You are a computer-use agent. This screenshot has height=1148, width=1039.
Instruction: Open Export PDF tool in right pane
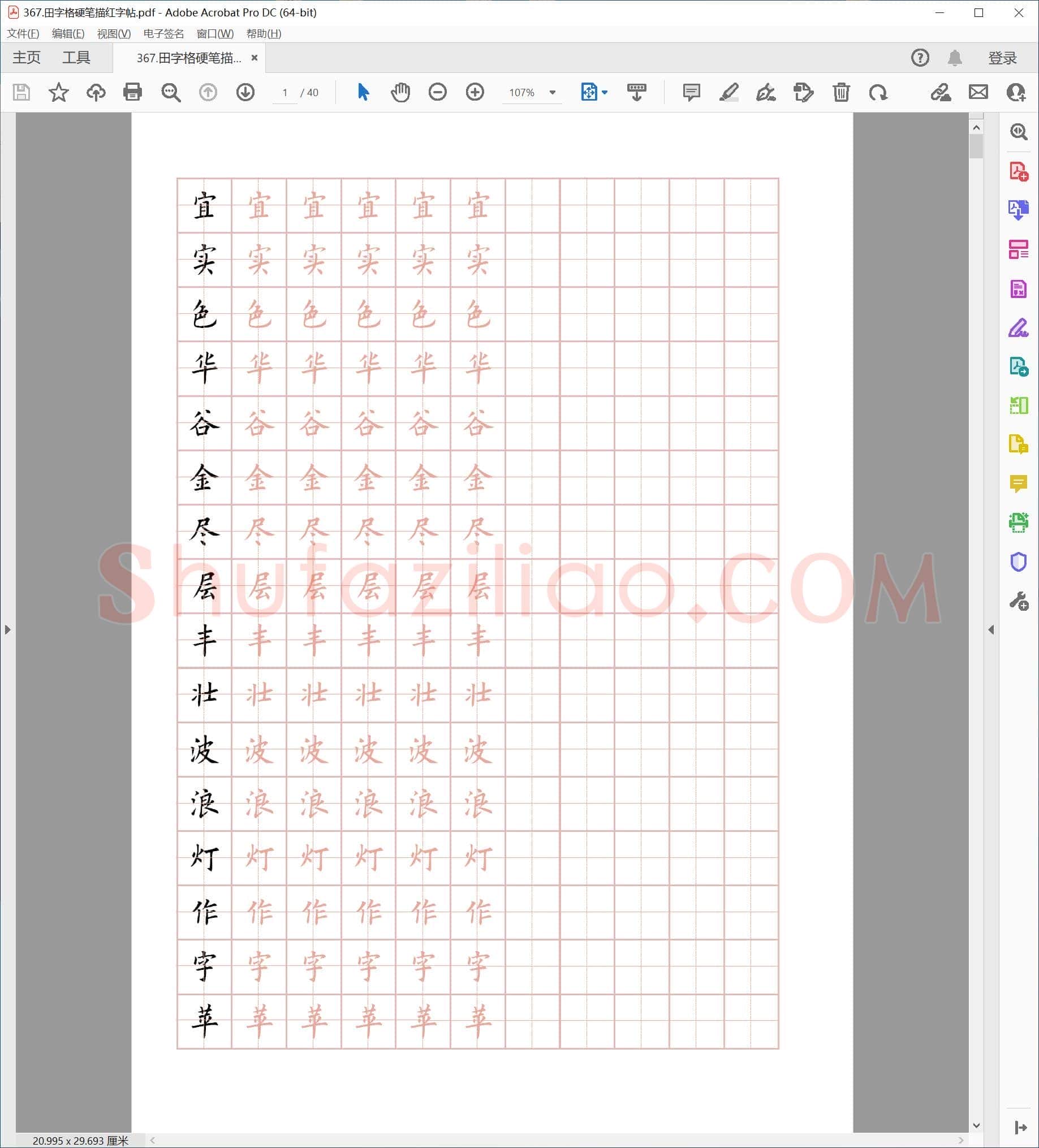[1019, 210]
